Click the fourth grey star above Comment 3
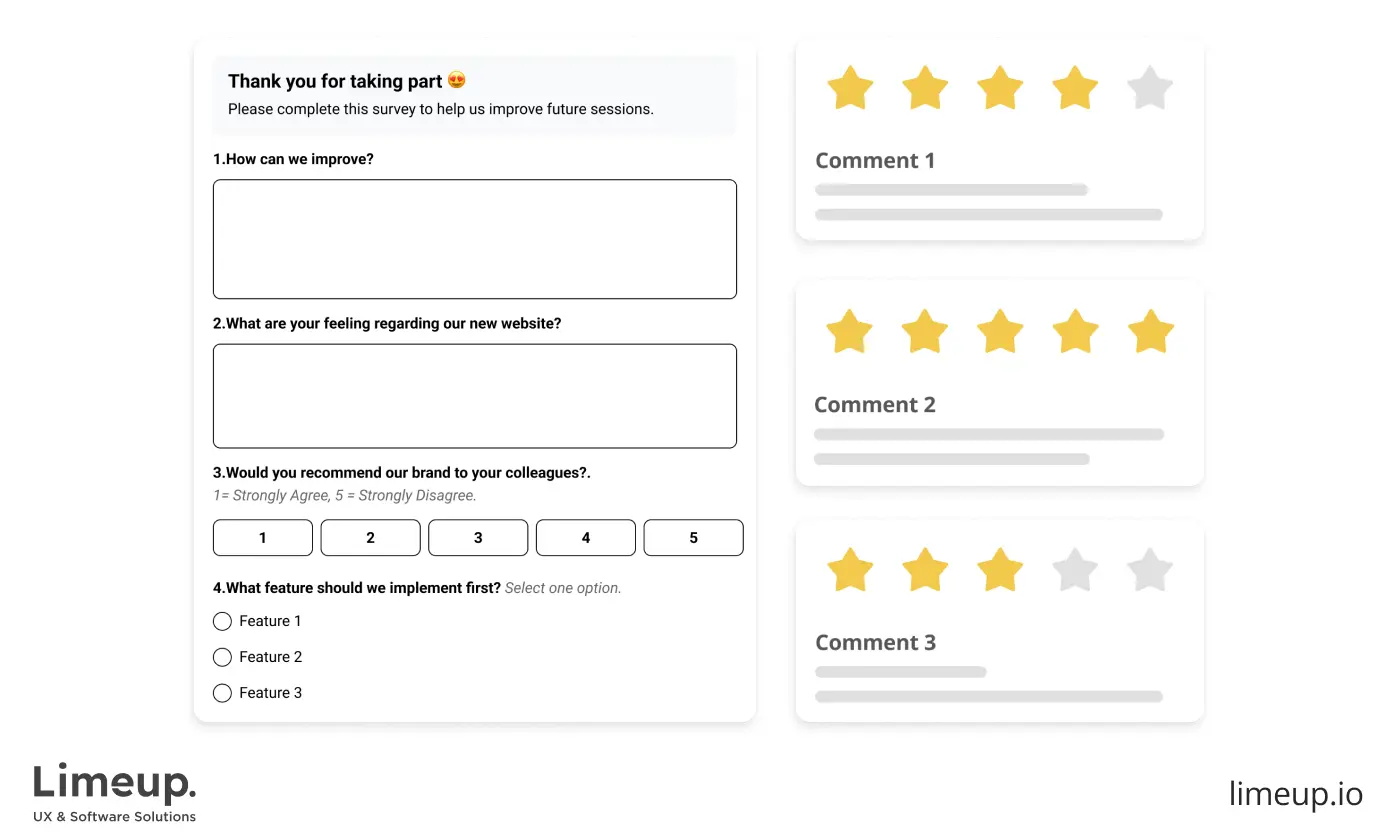1400x840 pixels. [1075, 570]
